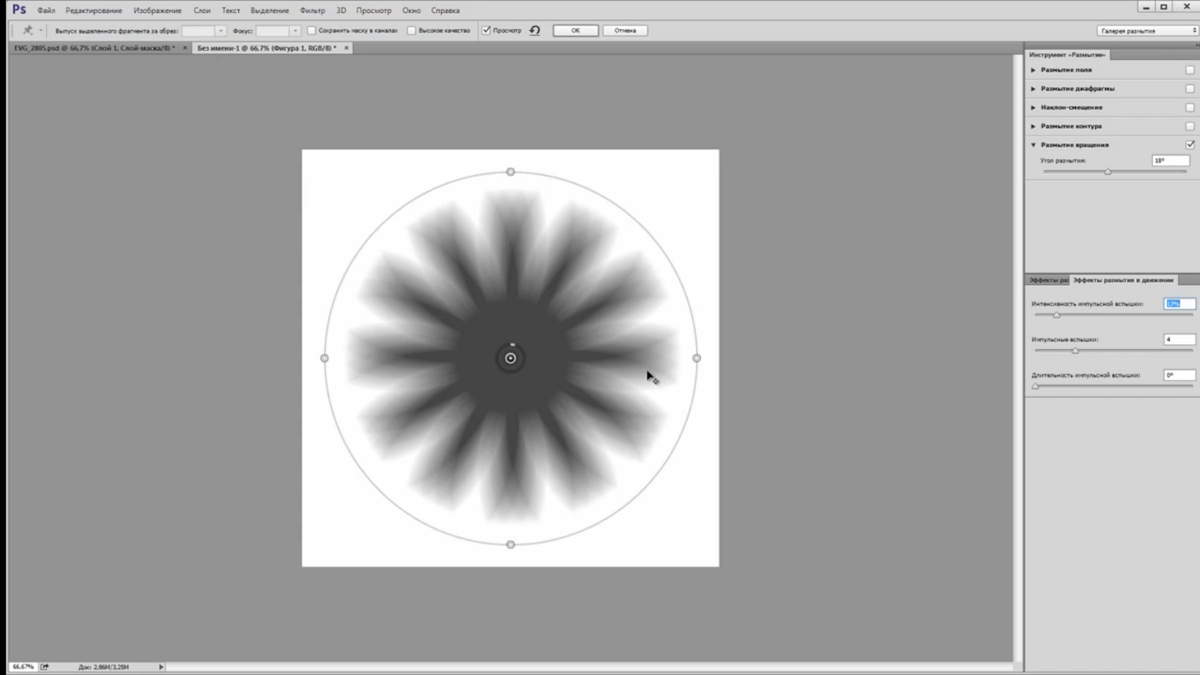This screenshot has width=1200, height=675.
Task: Disable the Размытие вращения checkbox
Action: [1190, 144]
